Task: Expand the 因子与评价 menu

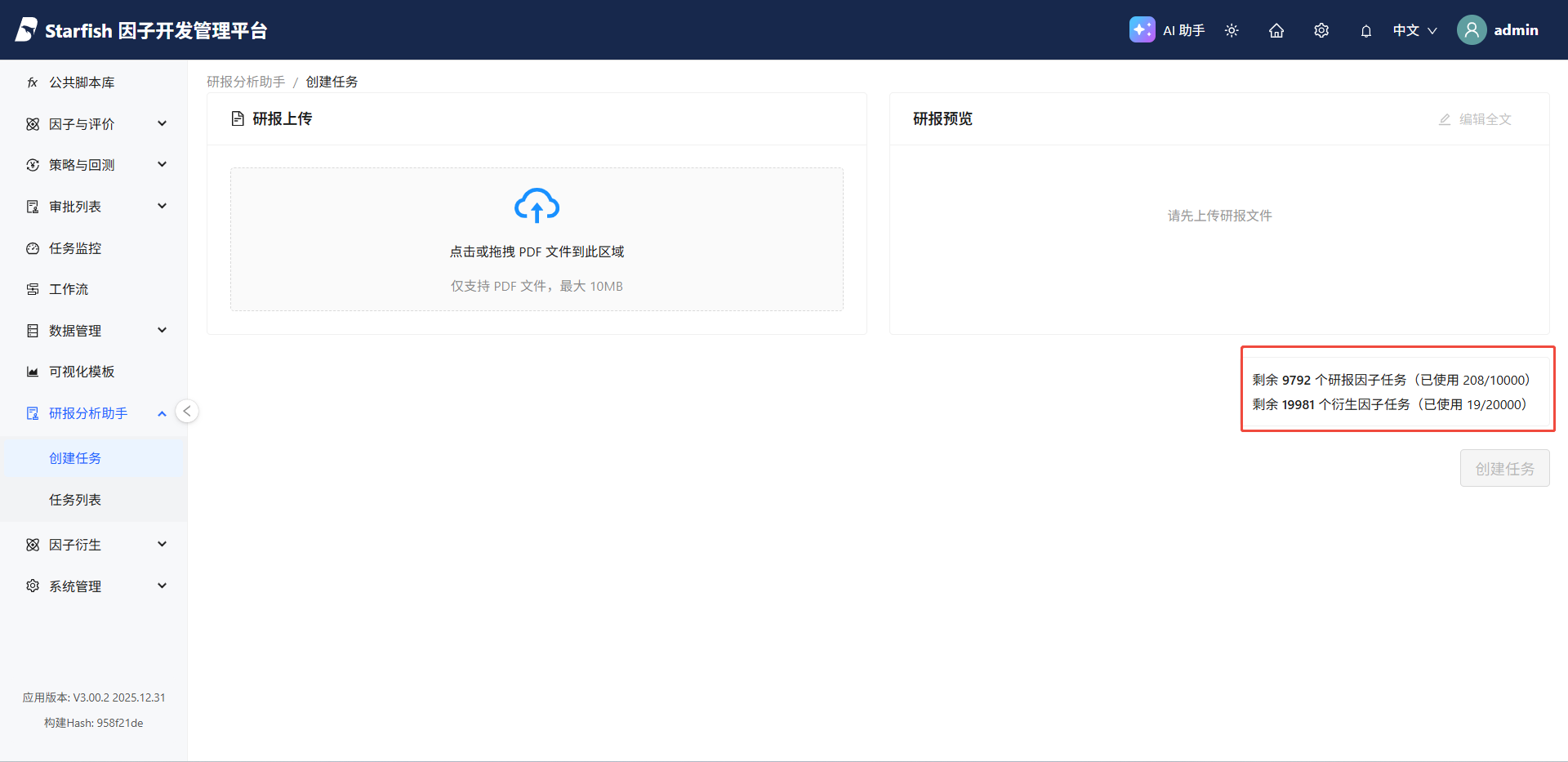Action: (94, 124)
